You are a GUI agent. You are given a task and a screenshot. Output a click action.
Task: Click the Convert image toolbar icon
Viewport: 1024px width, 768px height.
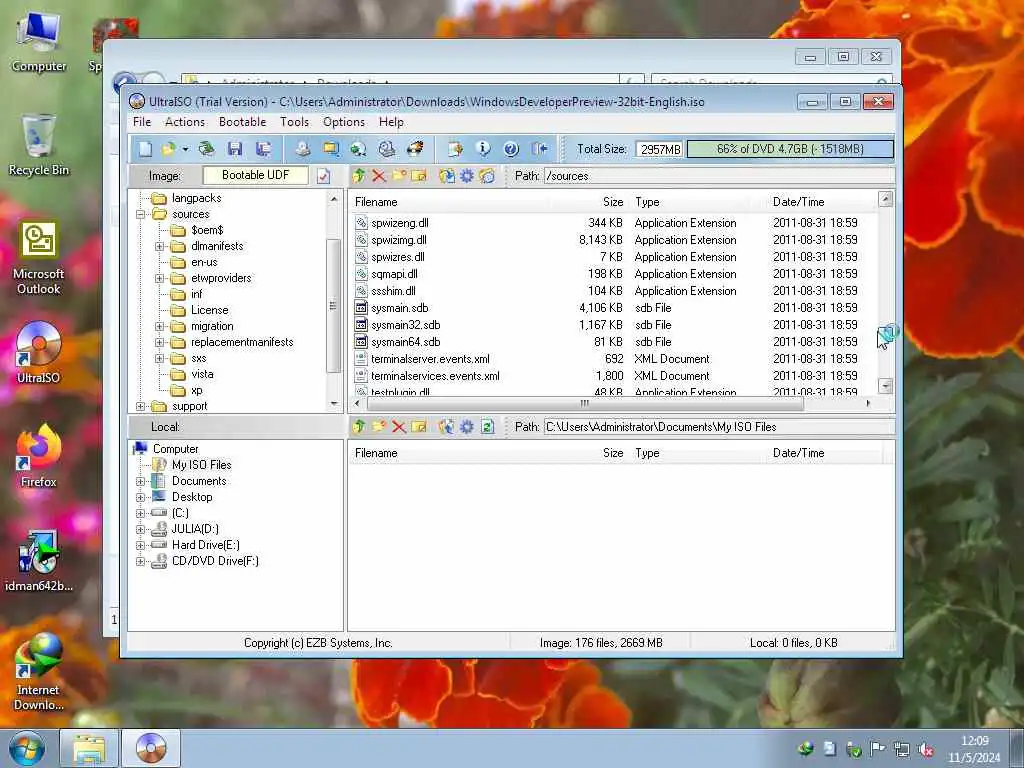pyautogui.click(x=358, y=149)
